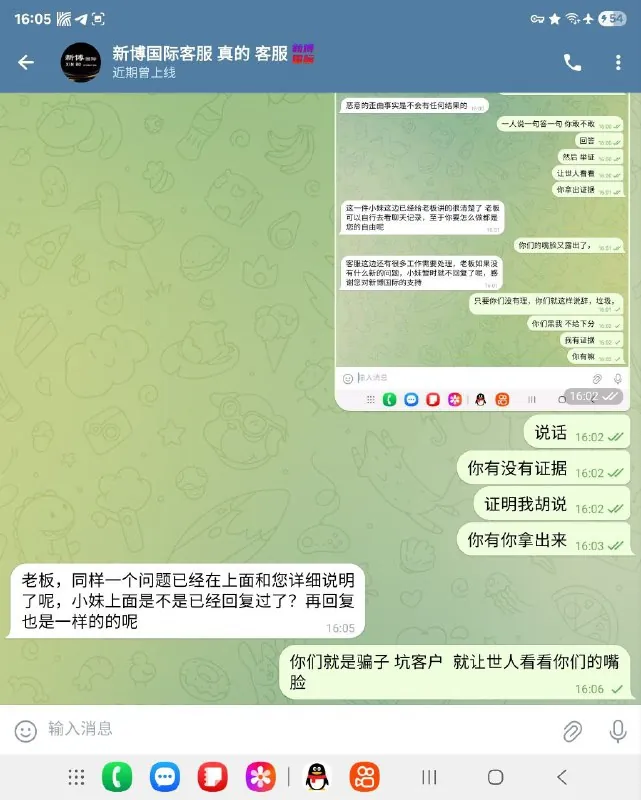Tap the chat title 新博国际客服 真的 客服

[200, 53]
